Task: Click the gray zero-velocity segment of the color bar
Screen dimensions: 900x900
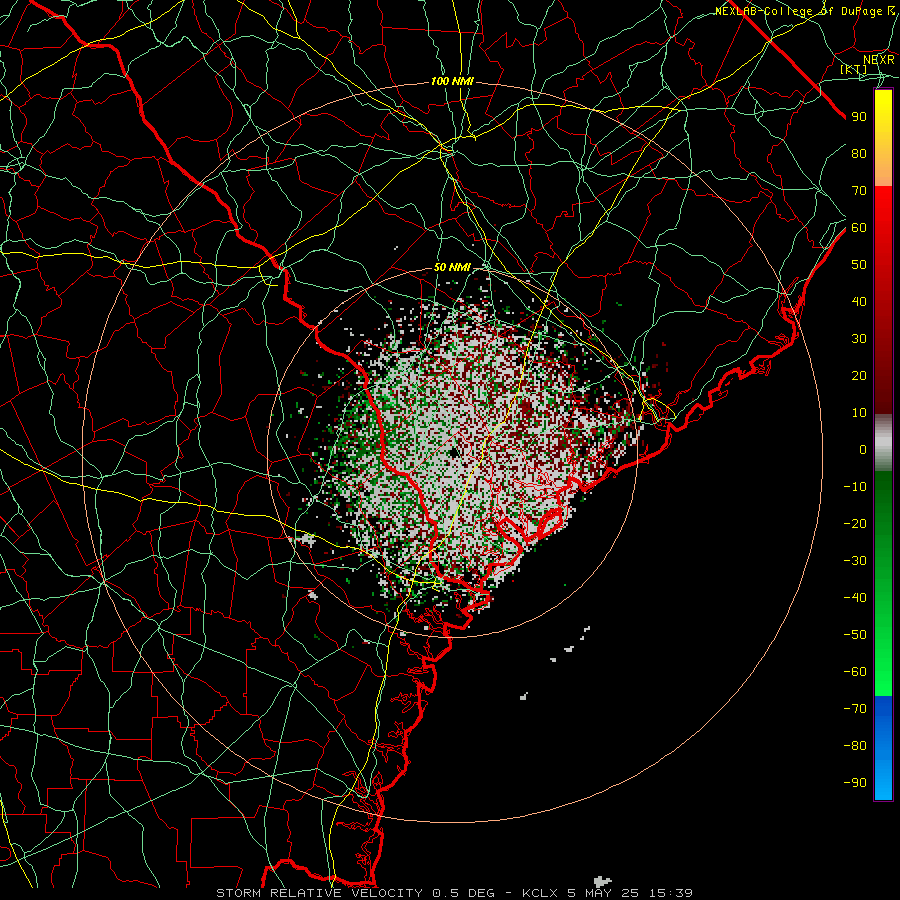Action: [883, 443]
